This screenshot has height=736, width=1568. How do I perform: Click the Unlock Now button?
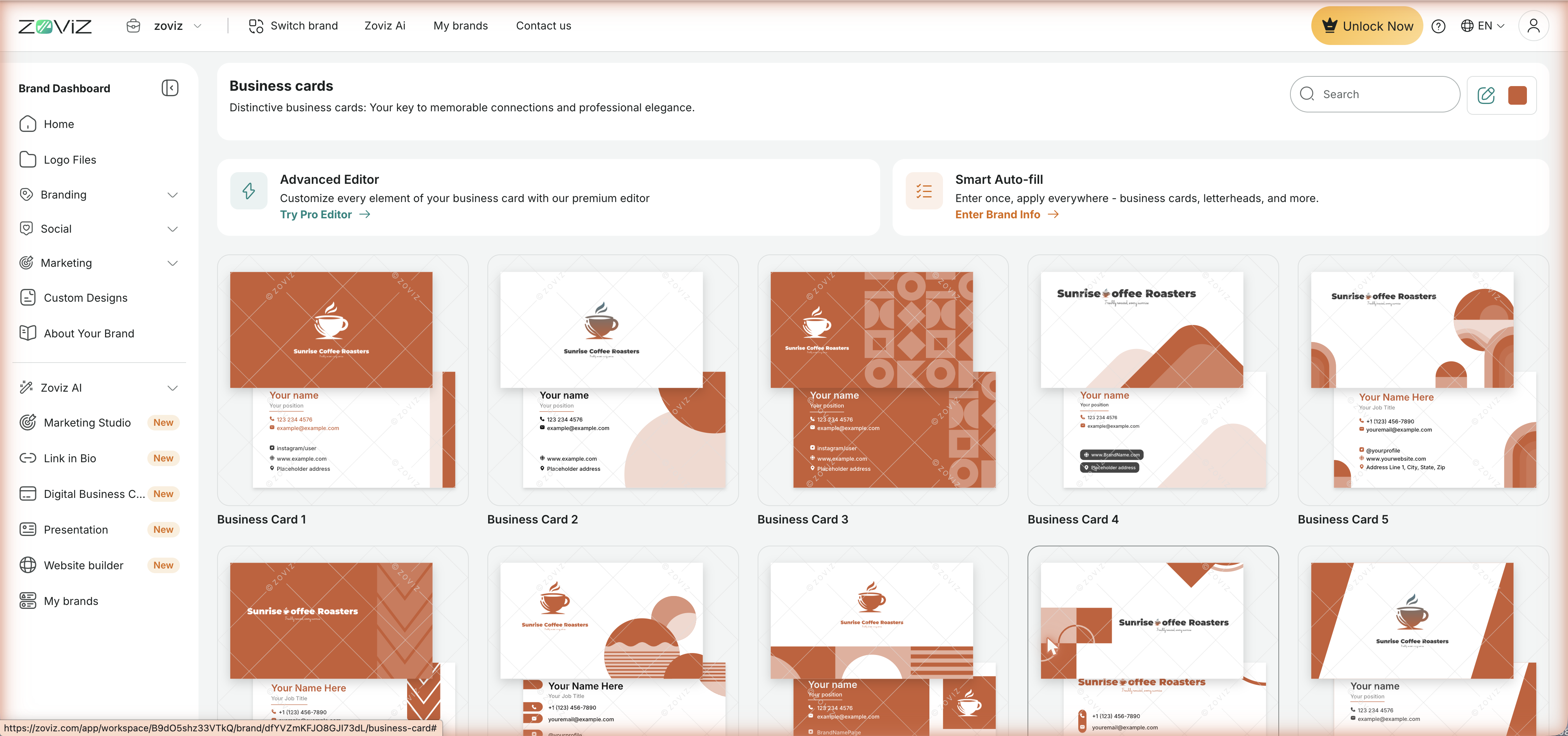pos(1366,26)
